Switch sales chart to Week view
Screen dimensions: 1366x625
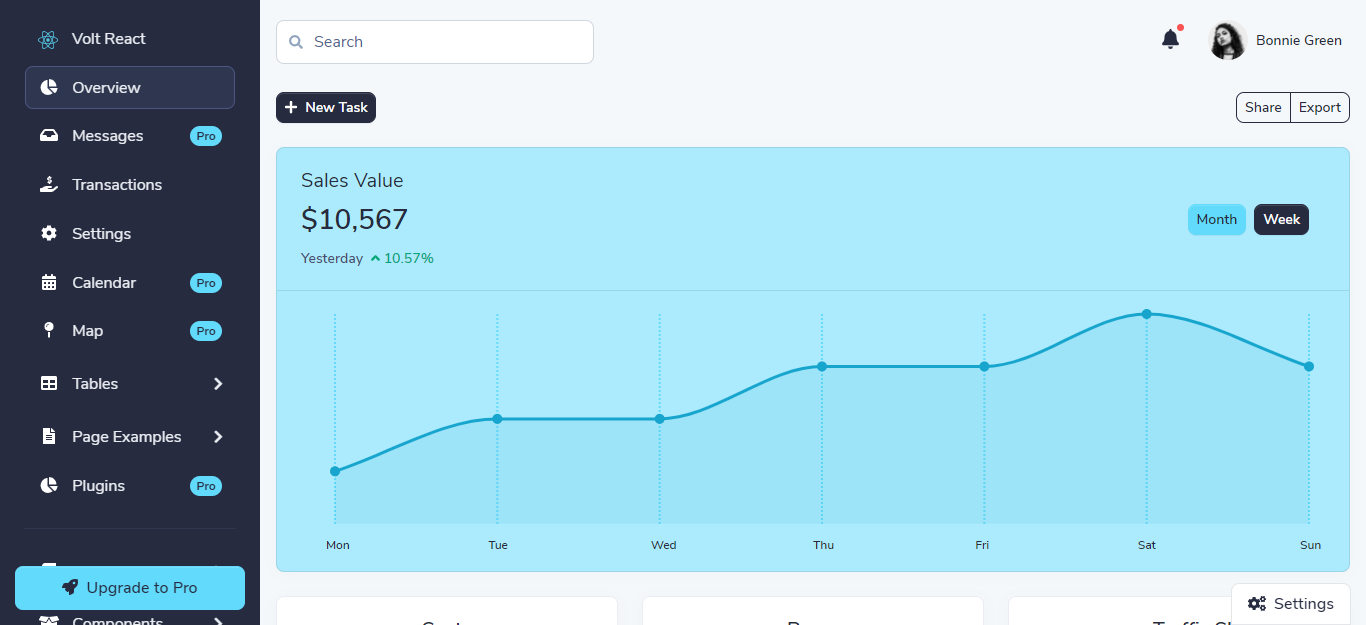(x=1281, y=220)
